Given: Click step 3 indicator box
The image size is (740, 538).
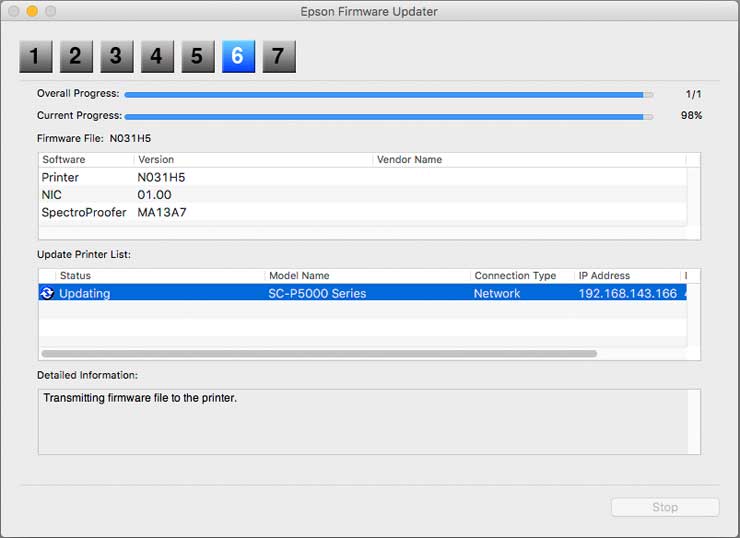Looking at the screenshot, I should [117, 57].
